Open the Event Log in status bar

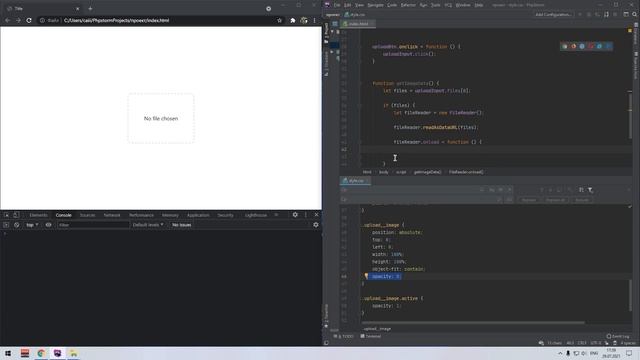pos(618,336)
